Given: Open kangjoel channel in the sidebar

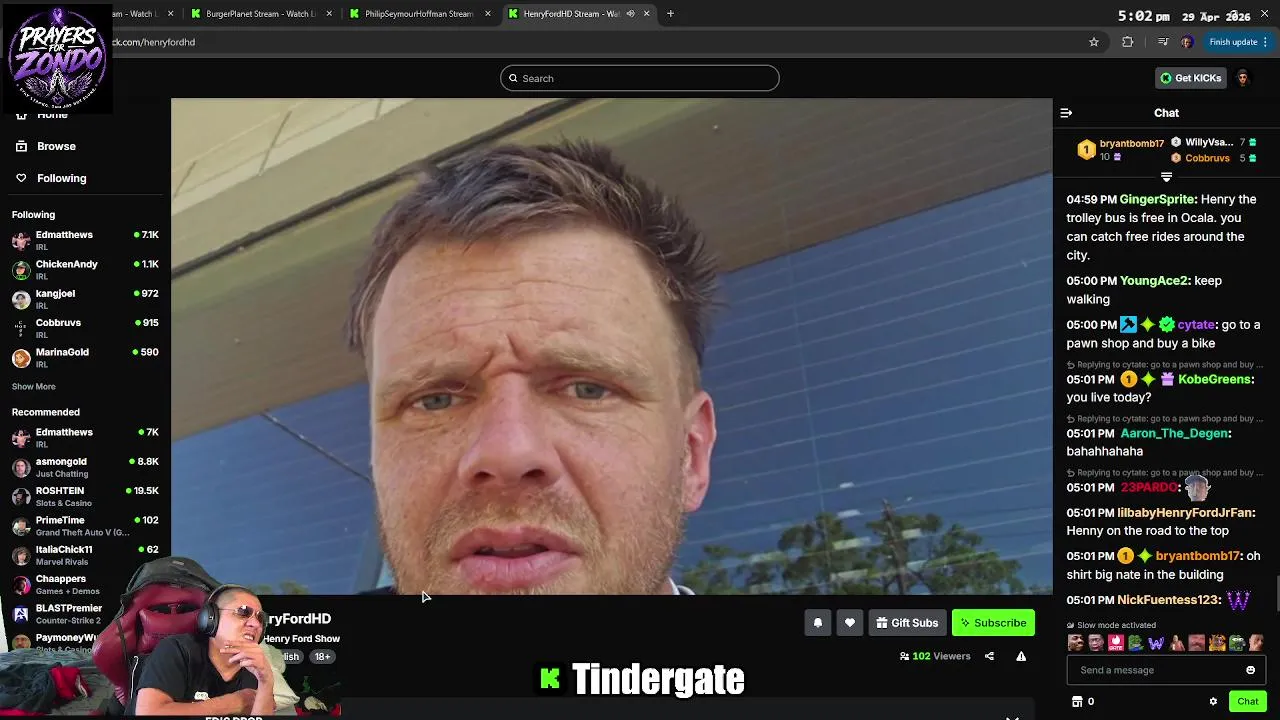Looking at the screenshot, I should [85, 299].
